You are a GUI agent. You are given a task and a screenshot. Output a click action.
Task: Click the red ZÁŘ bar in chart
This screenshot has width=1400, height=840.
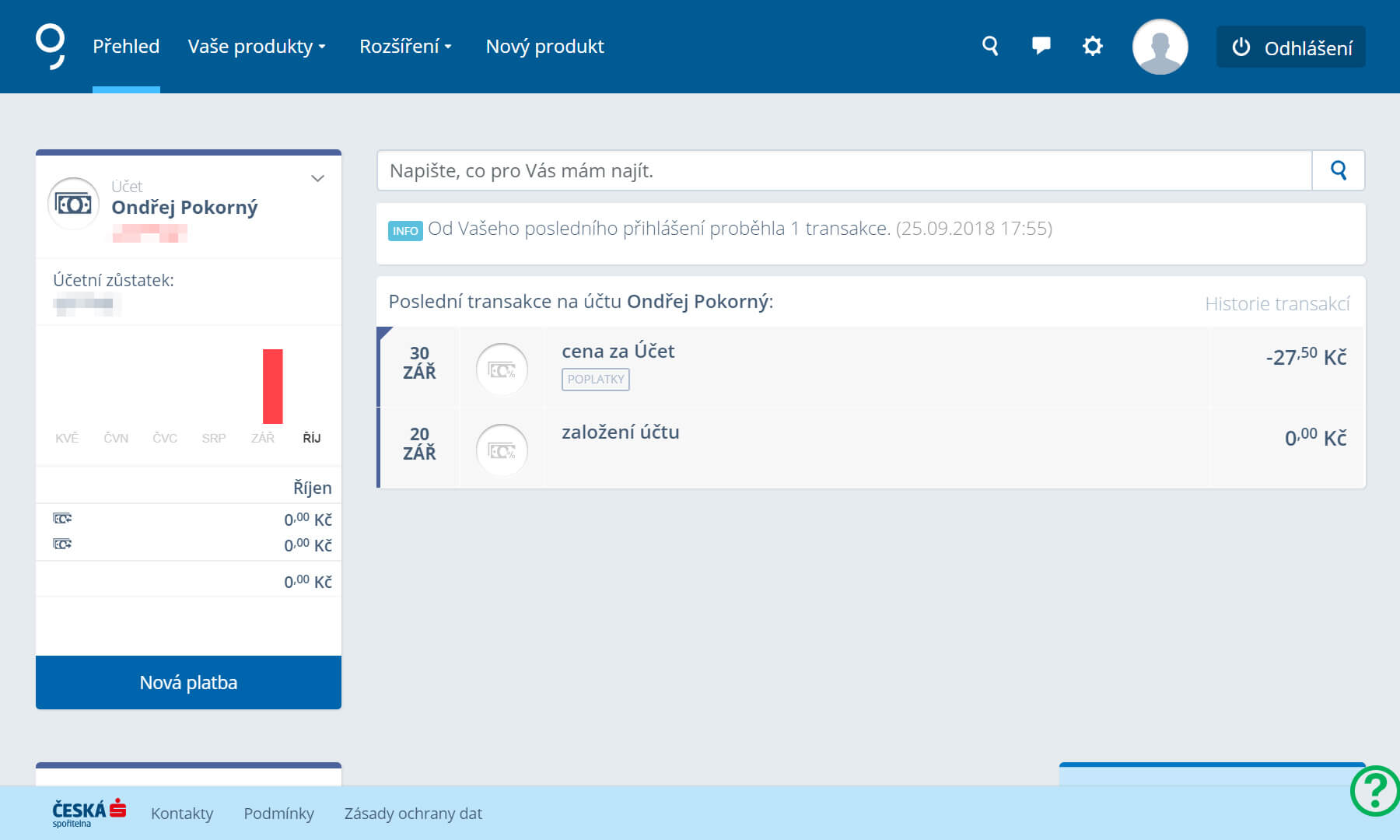coord(272,387)
